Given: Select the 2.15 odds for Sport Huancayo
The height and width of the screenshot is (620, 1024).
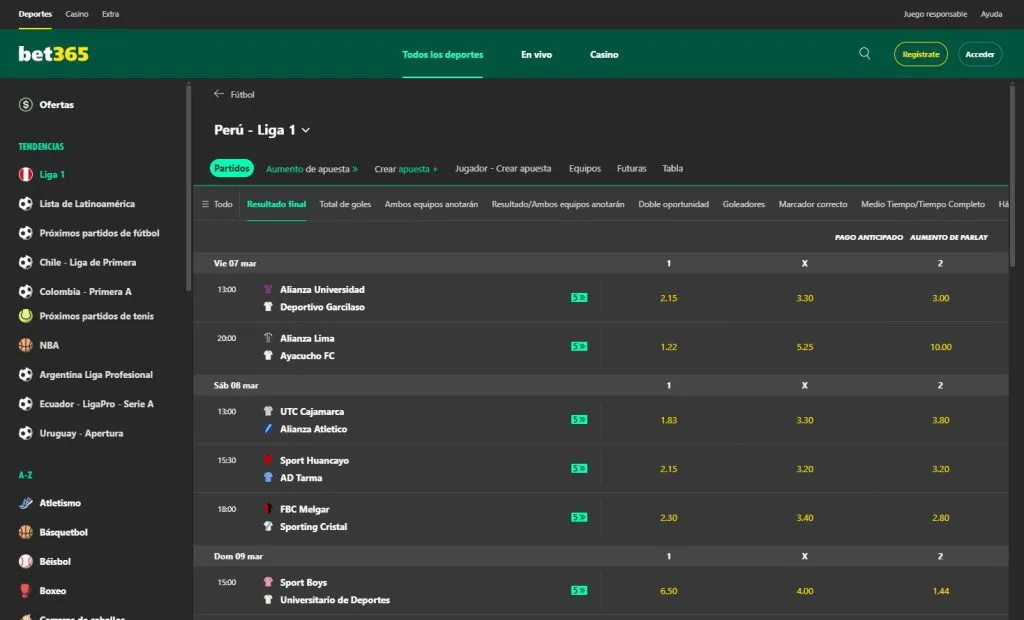Looking at the screenshot, I should tap(667, 468).
